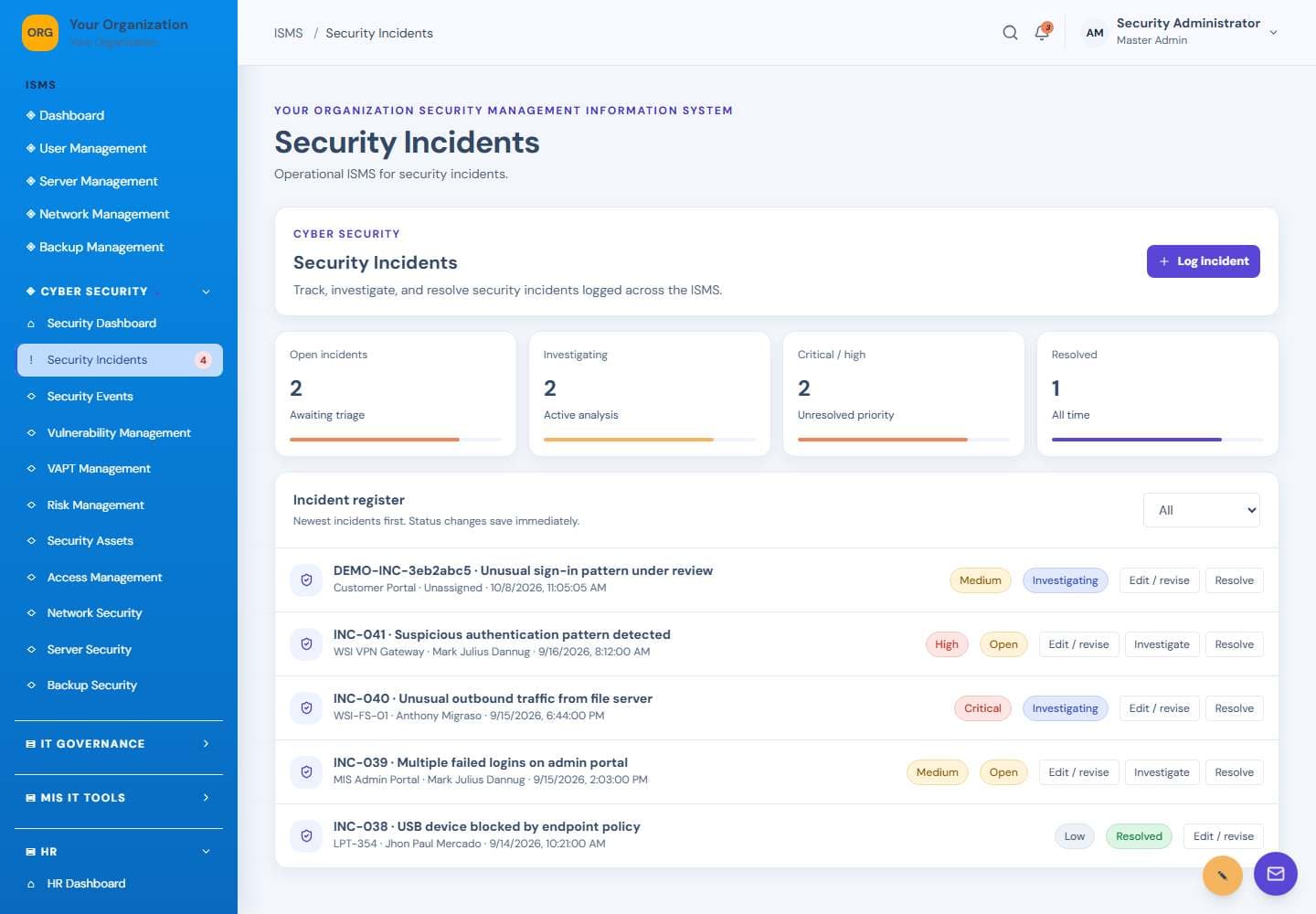Click the shield icon of DEMO-INC-3eb2abc5 row
This screenshot has height=914, width=1316.
click(x=306, y=579)
